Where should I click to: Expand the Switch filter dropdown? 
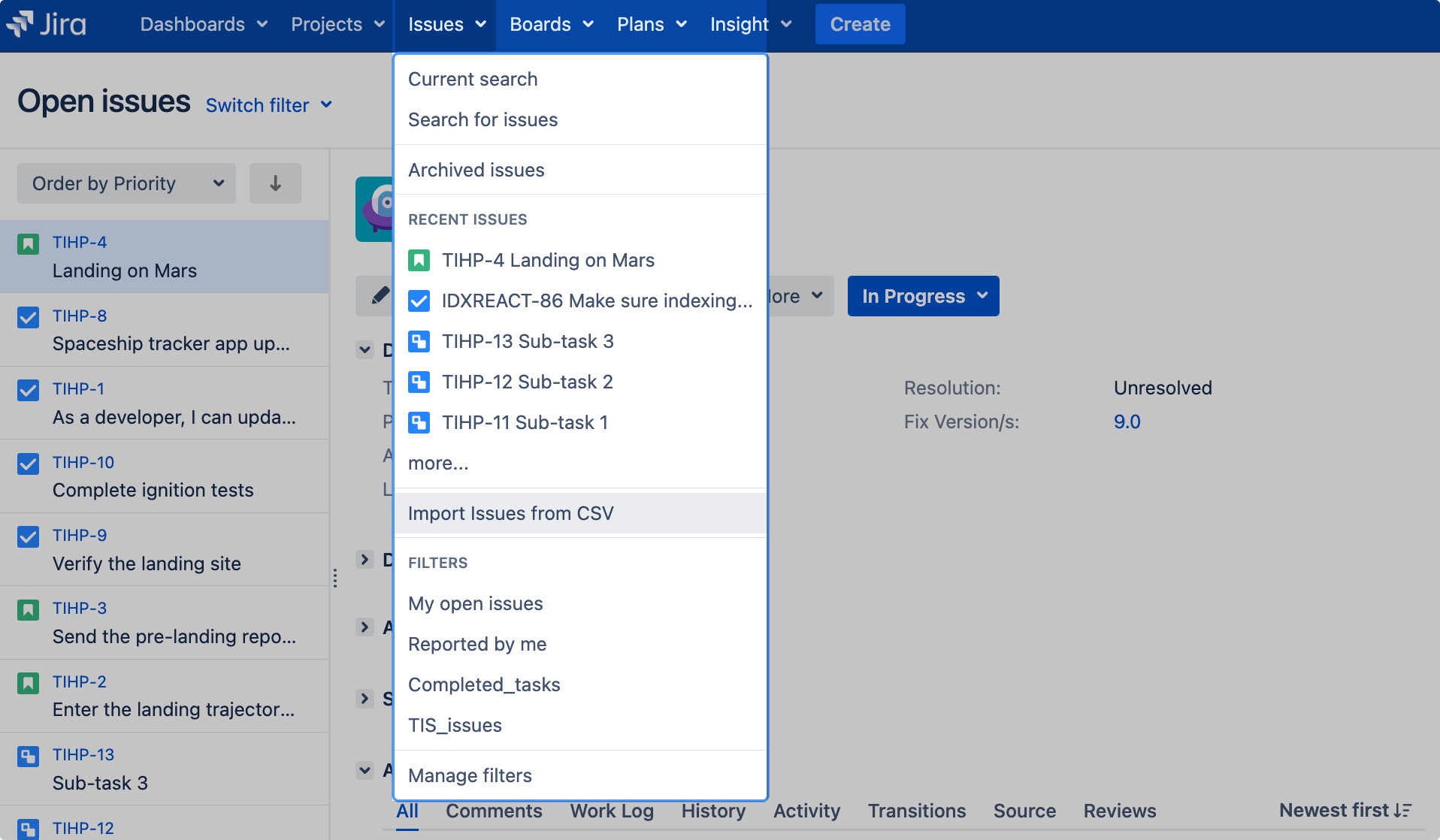point(268,105)
